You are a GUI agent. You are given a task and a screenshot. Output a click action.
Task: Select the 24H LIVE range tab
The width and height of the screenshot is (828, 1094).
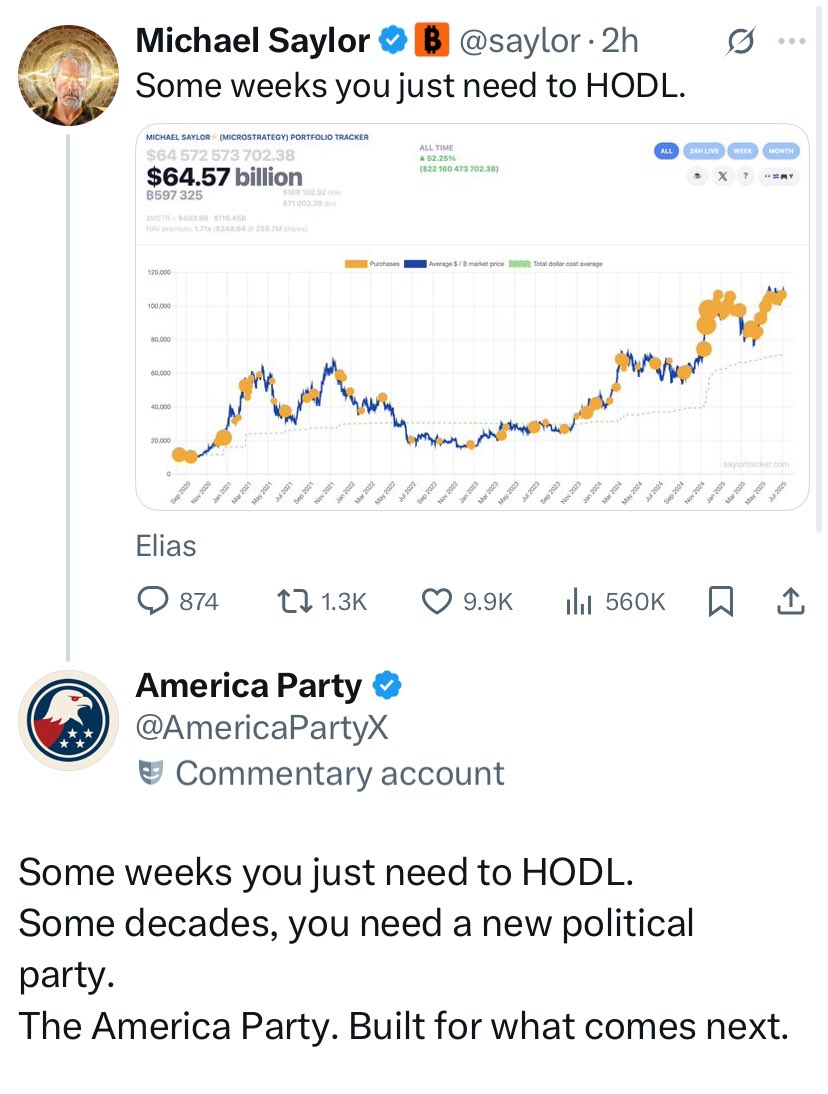point(704,151)
